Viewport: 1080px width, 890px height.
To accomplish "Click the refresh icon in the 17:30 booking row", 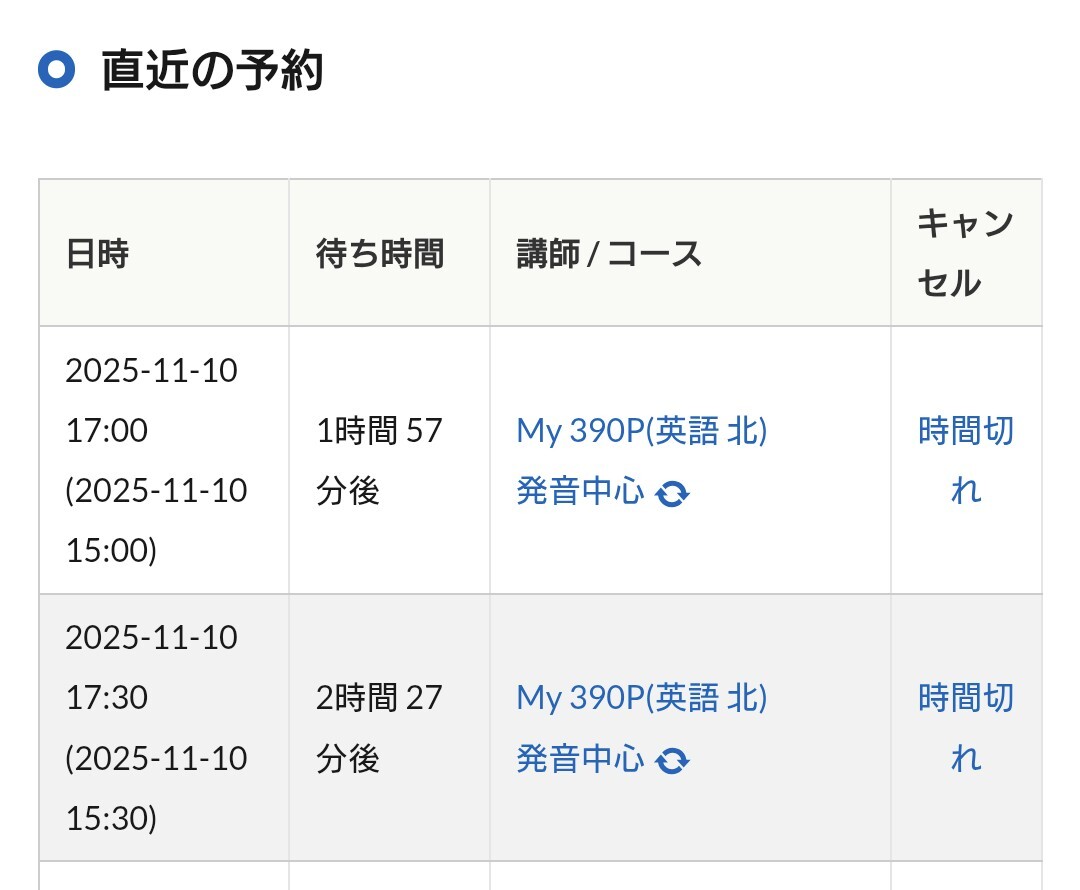I will [673, 761].
